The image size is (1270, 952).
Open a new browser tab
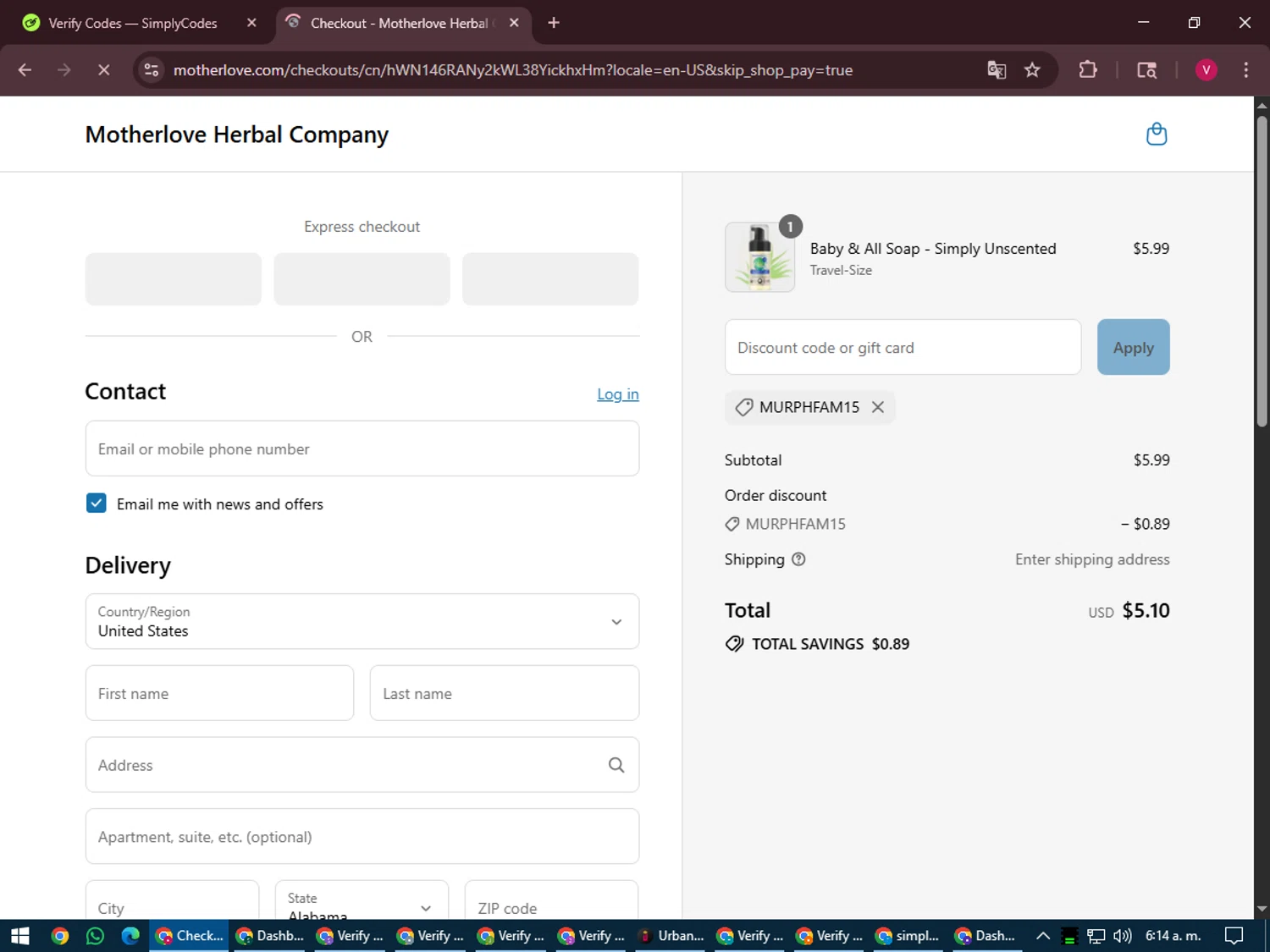(554, 23)
